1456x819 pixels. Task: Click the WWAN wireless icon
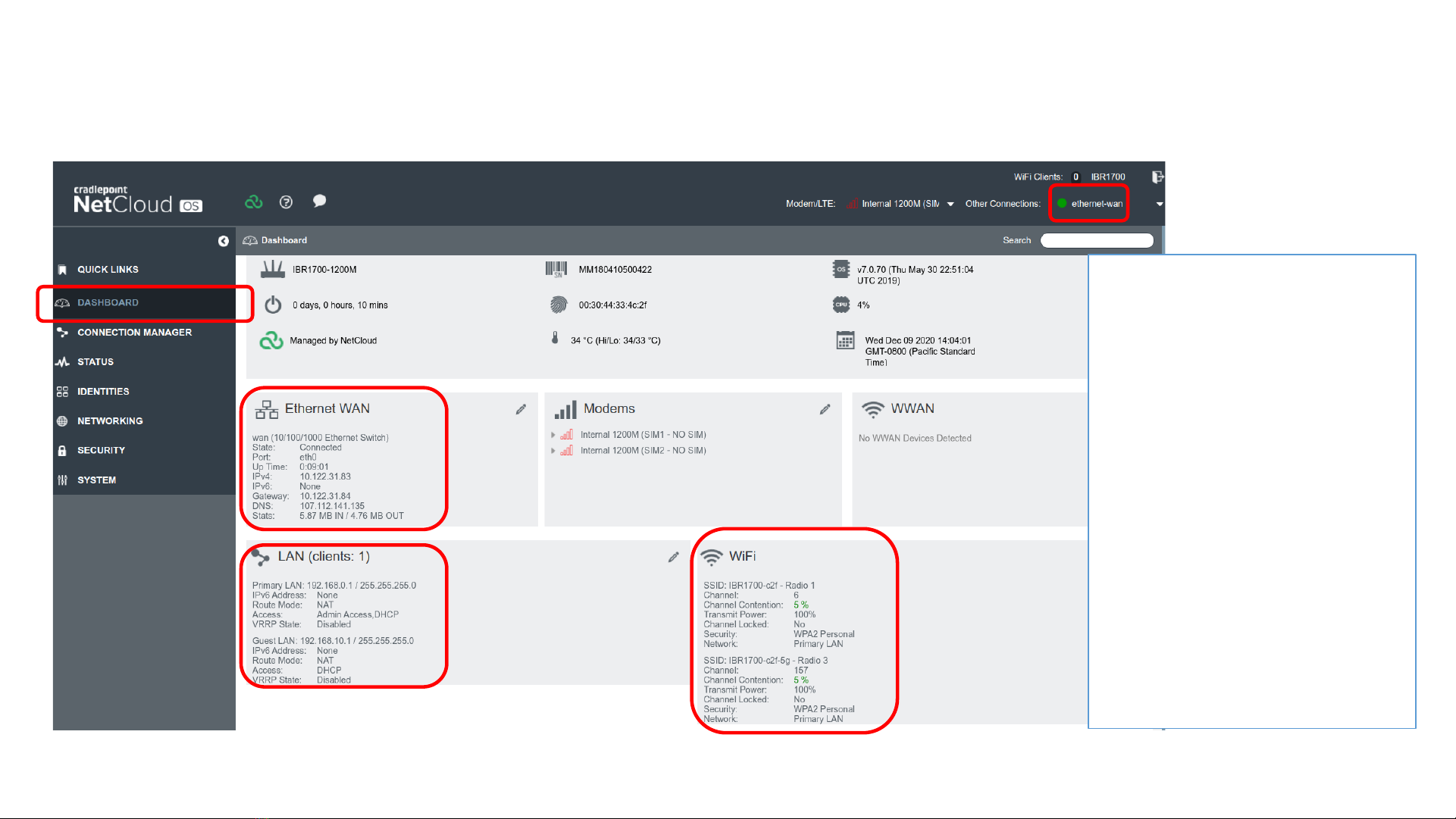click(x=873, y=409)
